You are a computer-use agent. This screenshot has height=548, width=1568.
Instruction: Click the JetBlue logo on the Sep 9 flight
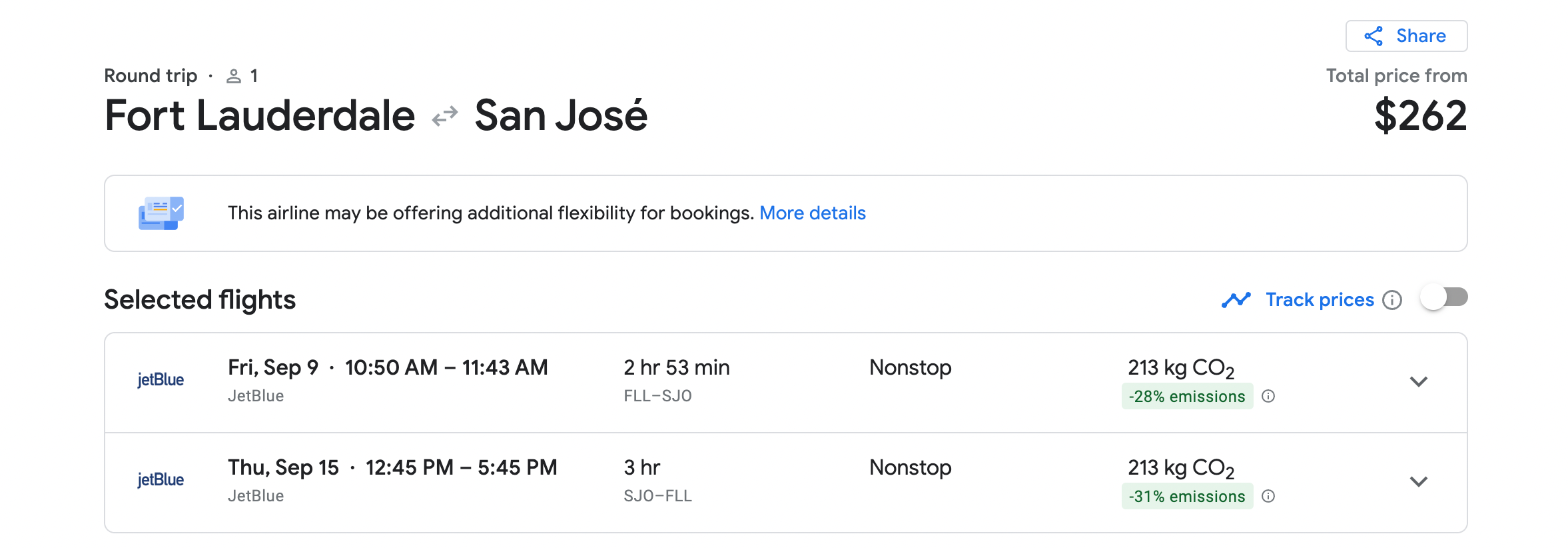pos(162,379)
